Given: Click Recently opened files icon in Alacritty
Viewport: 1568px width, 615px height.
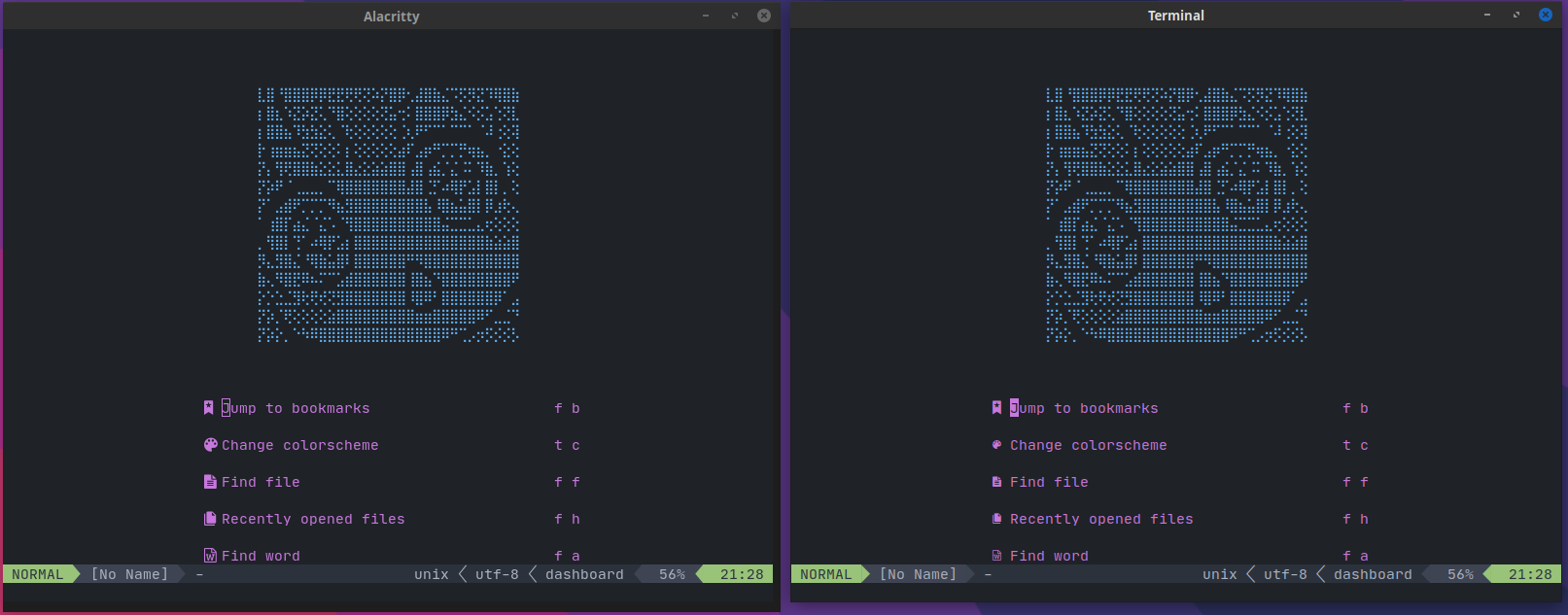Looking at the screenshot, I should (210, 519).
